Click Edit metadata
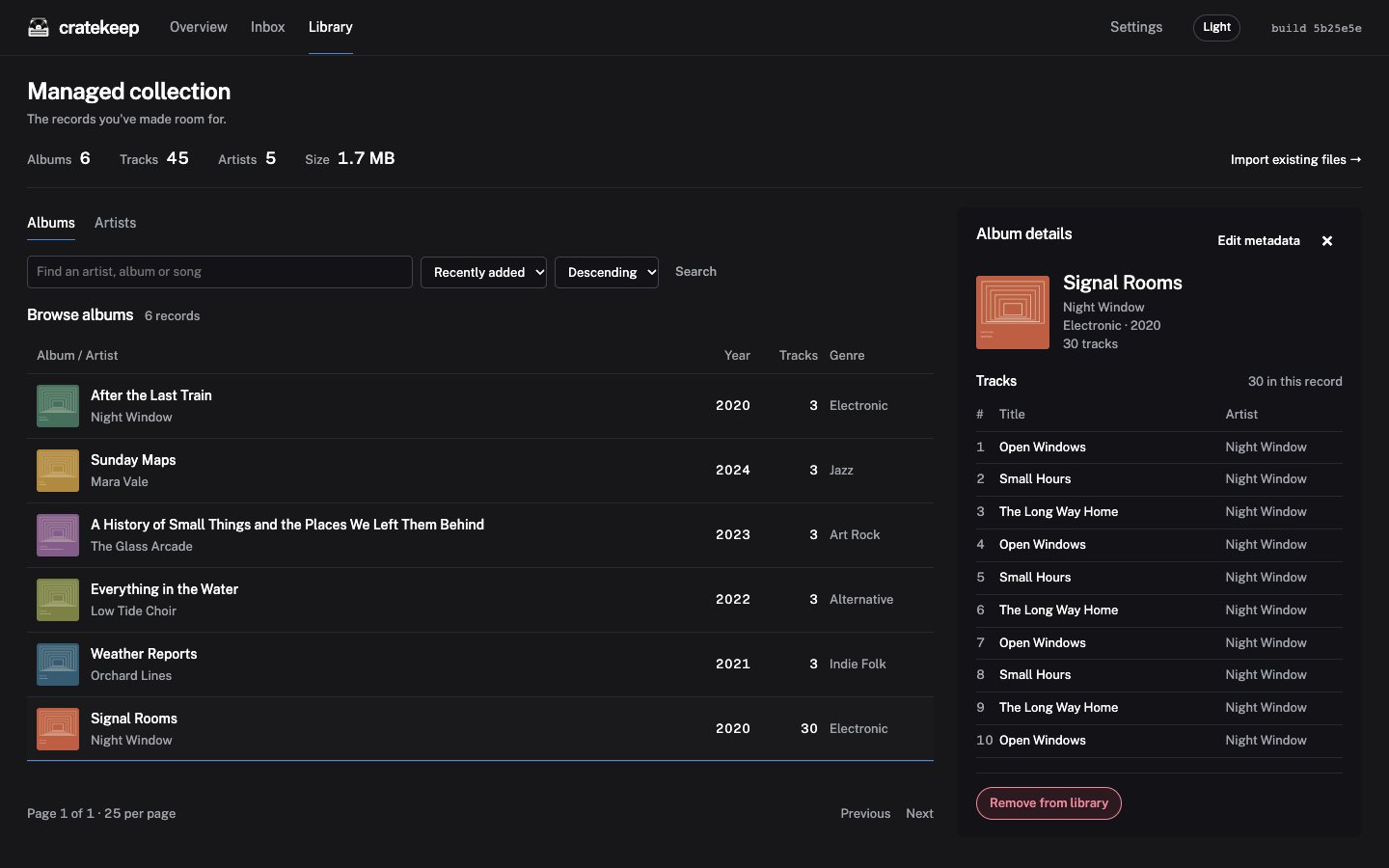 click(x=1259, y=241)
